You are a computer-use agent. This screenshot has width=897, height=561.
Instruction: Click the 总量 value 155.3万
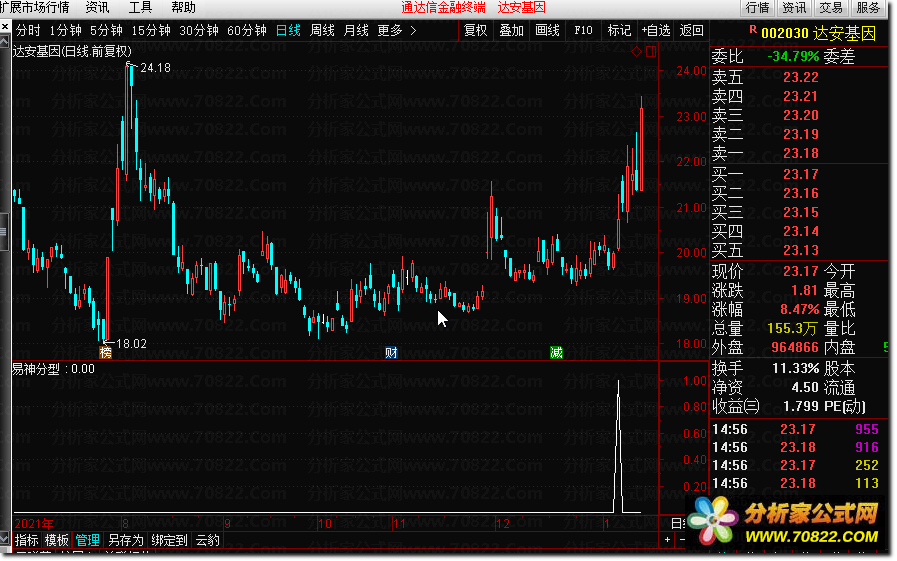click(792, 328)
